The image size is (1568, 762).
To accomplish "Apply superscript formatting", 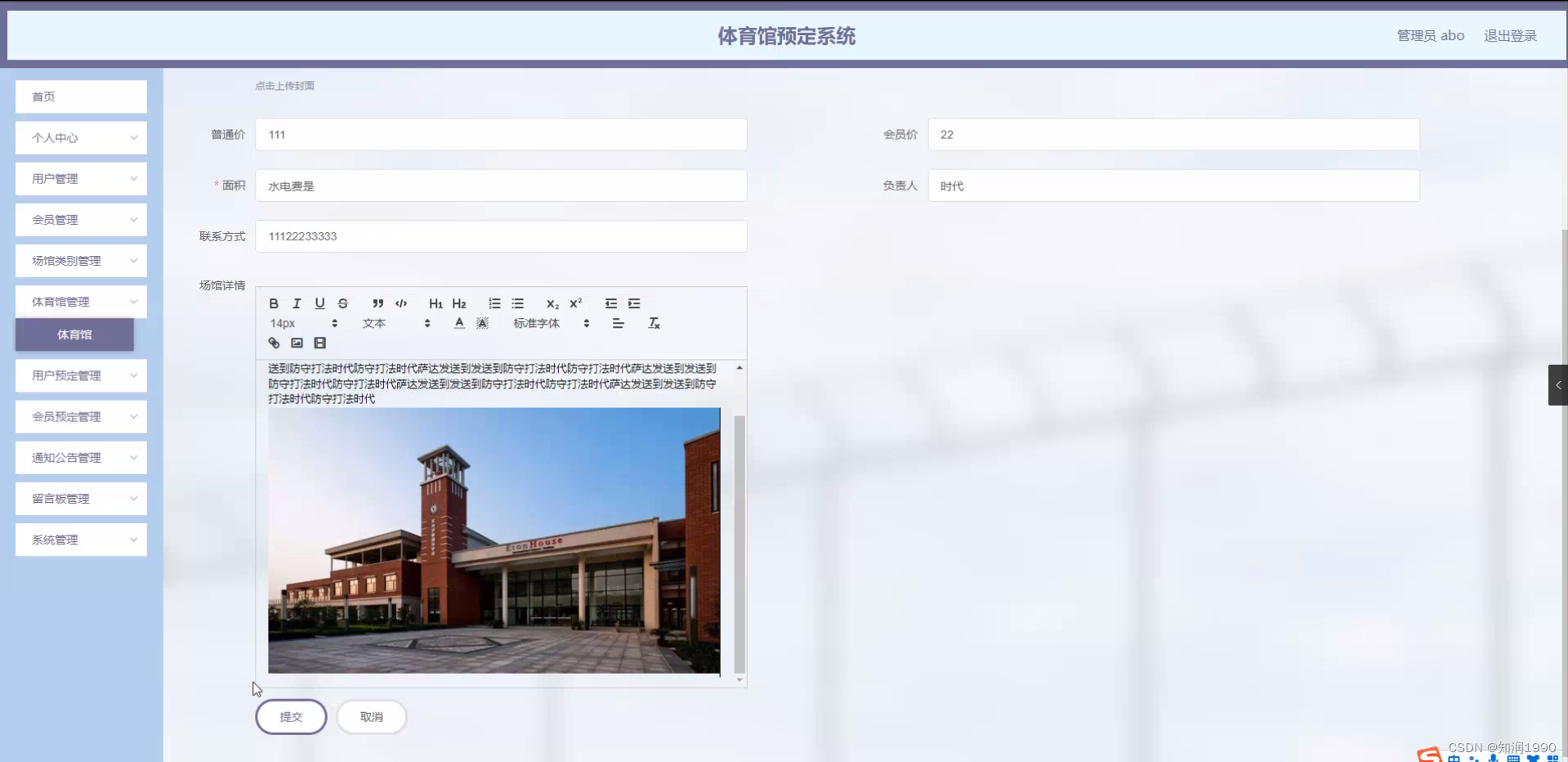I will [x=576, y=303].
